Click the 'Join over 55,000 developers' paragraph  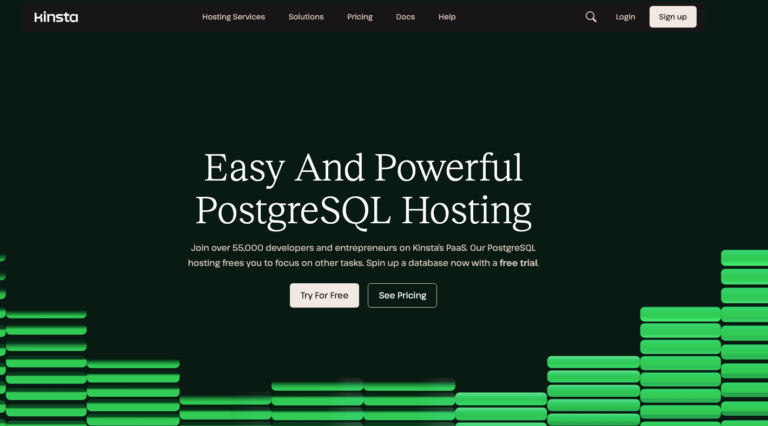click(370, 255)
